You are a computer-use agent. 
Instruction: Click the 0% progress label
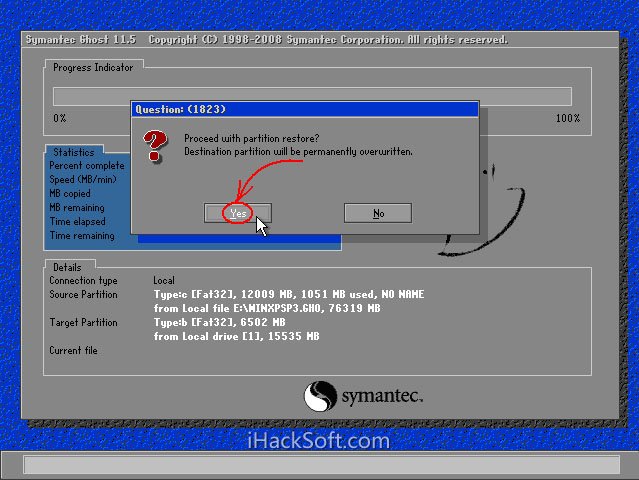point(60,119)
